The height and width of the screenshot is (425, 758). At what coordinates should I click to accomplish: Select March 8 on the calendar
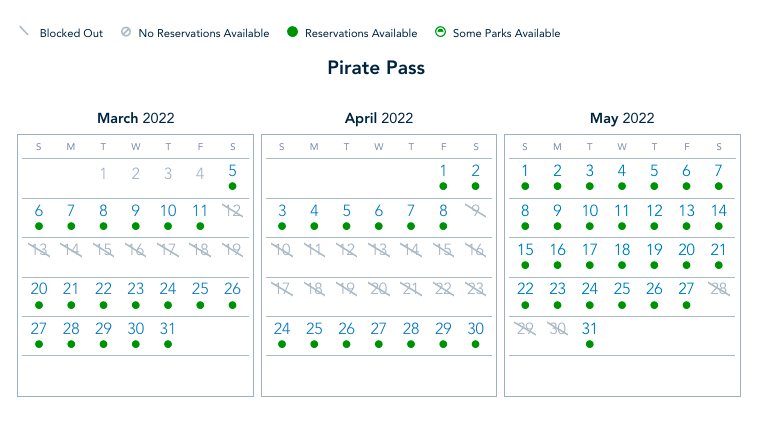tap(103, 210)
